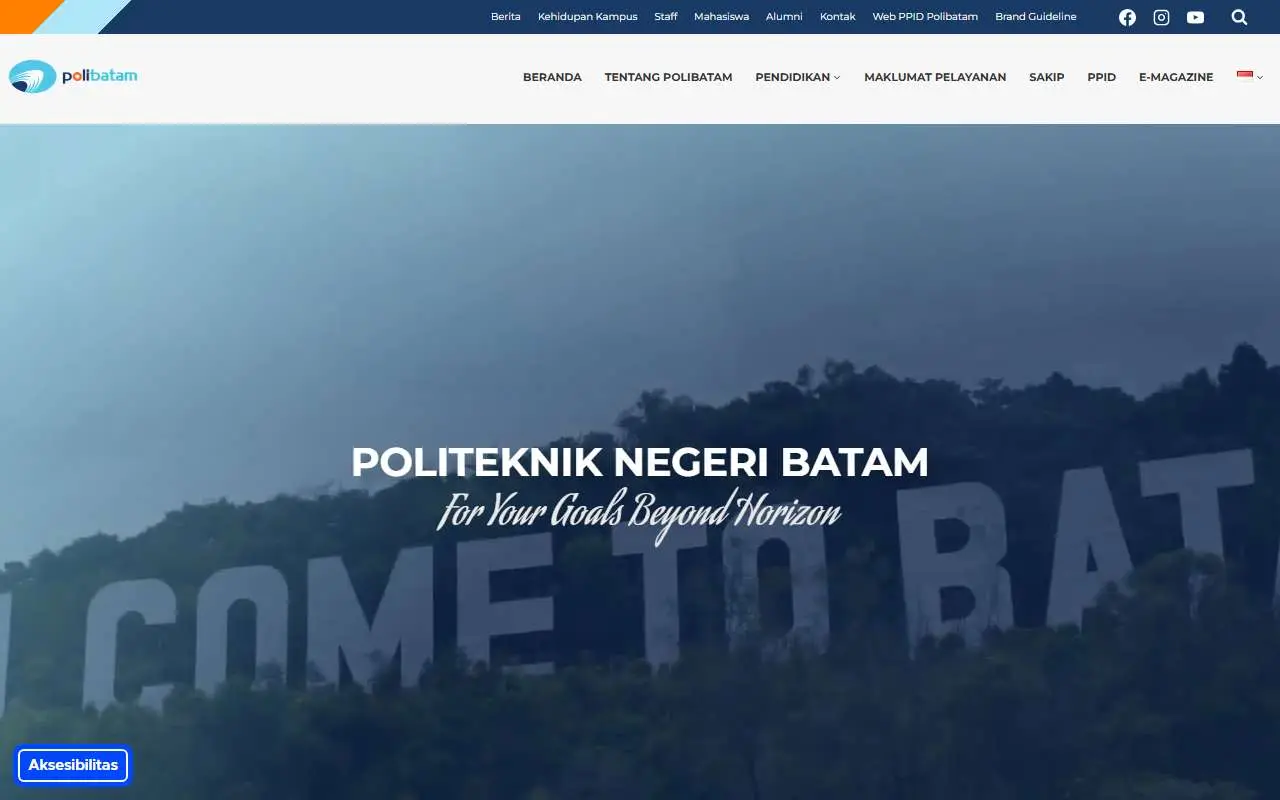Open the Brand Guideline link
The height and width of the screenshot is (800, 1280).
coord(1036,17)
